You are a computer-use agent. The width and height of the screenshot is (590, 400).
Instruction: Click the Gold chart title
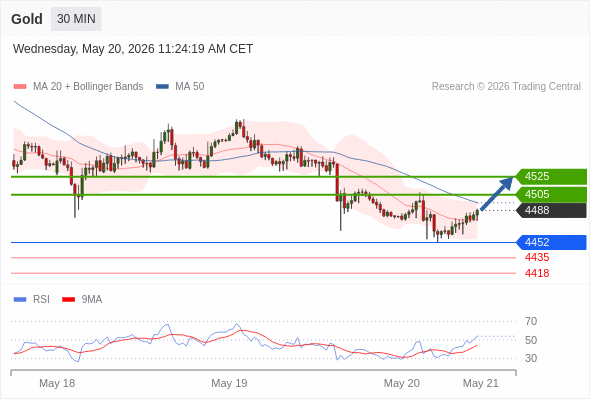click(x=27, y=19)
